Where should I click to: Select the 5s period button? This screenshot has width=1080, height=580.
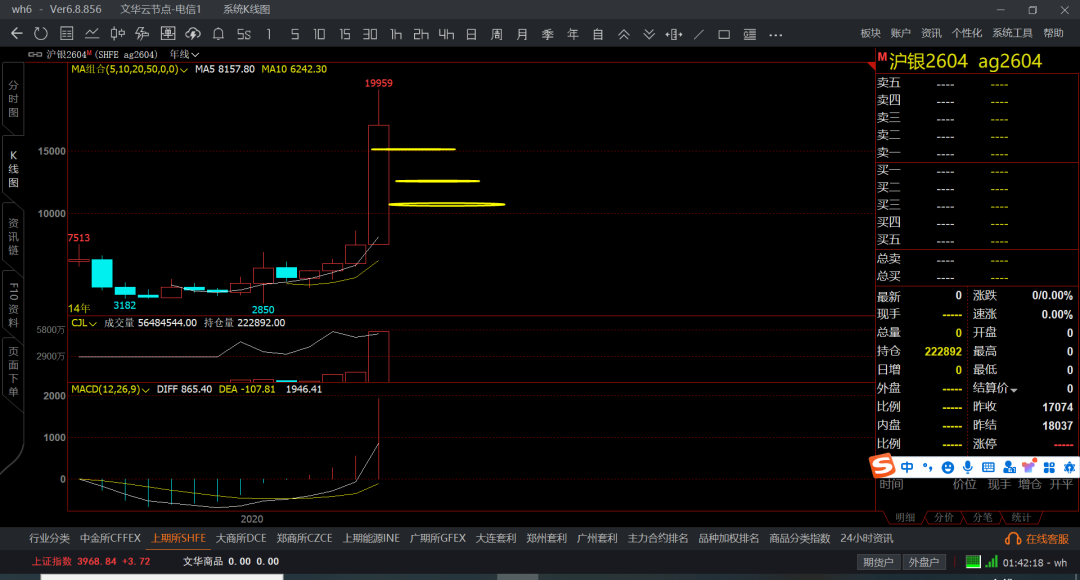(244, 34)
